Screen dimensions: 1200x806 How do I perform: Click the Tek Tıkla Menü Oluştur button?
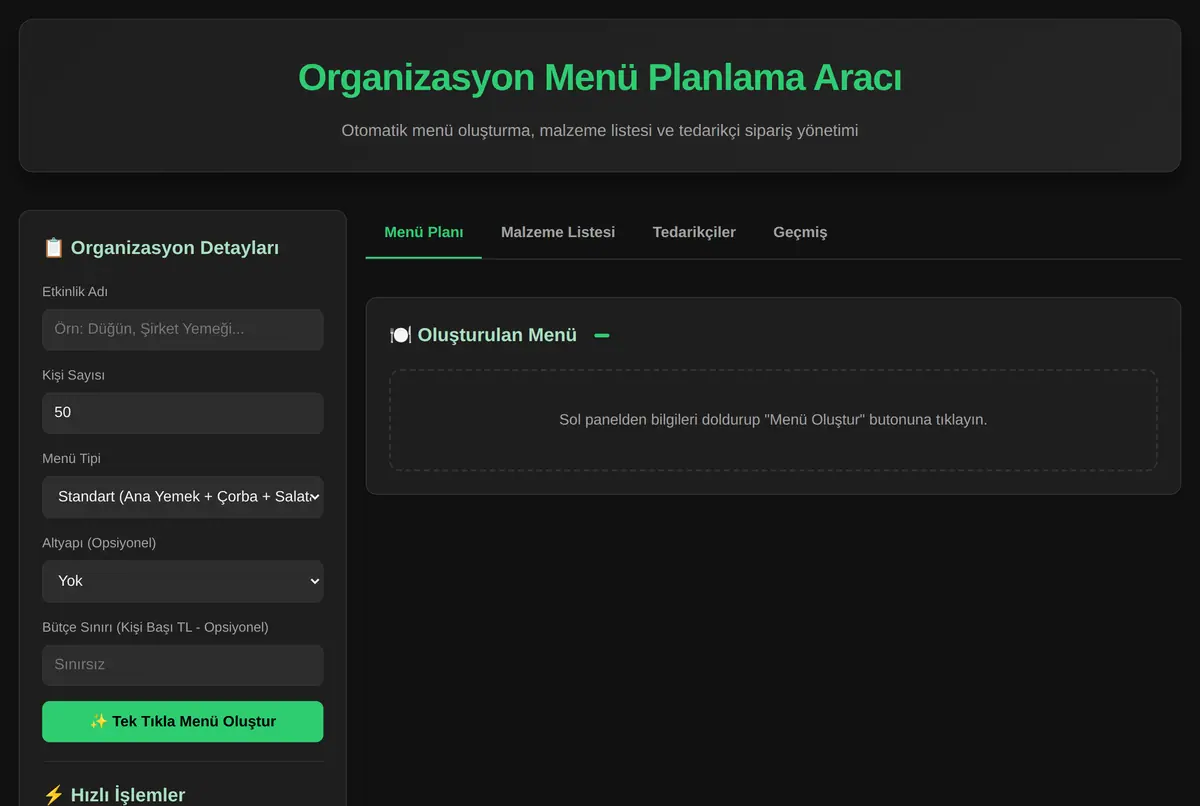(183, 721)
